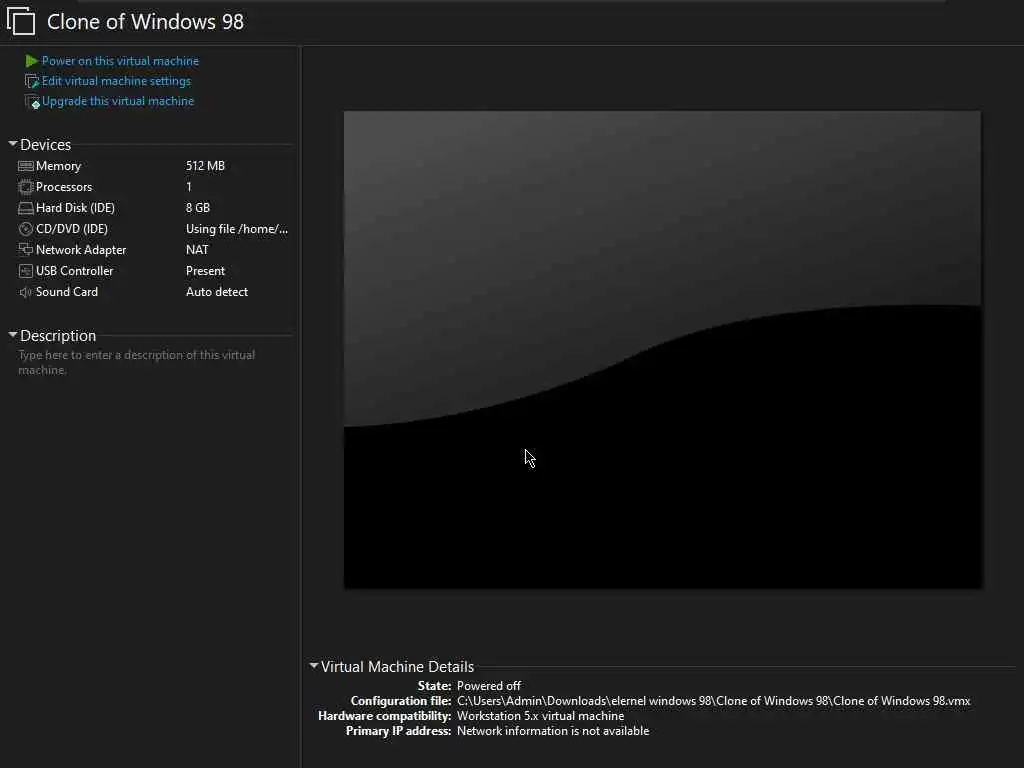
Task: Select the CD/DVD (IDE) label
Action: click(72, 229)
